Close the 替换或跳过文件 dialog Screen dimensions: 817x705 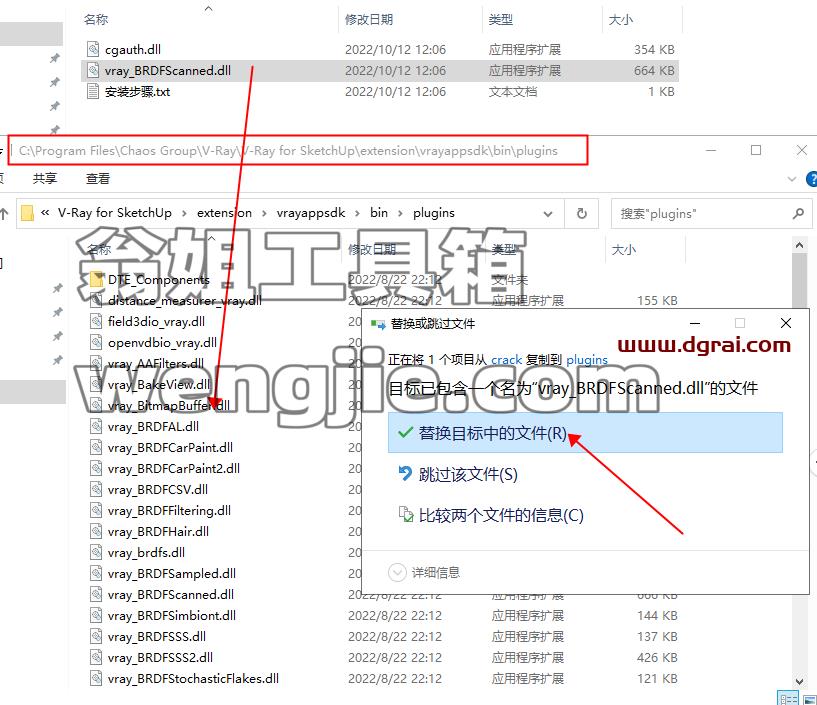tap(786, 323)
